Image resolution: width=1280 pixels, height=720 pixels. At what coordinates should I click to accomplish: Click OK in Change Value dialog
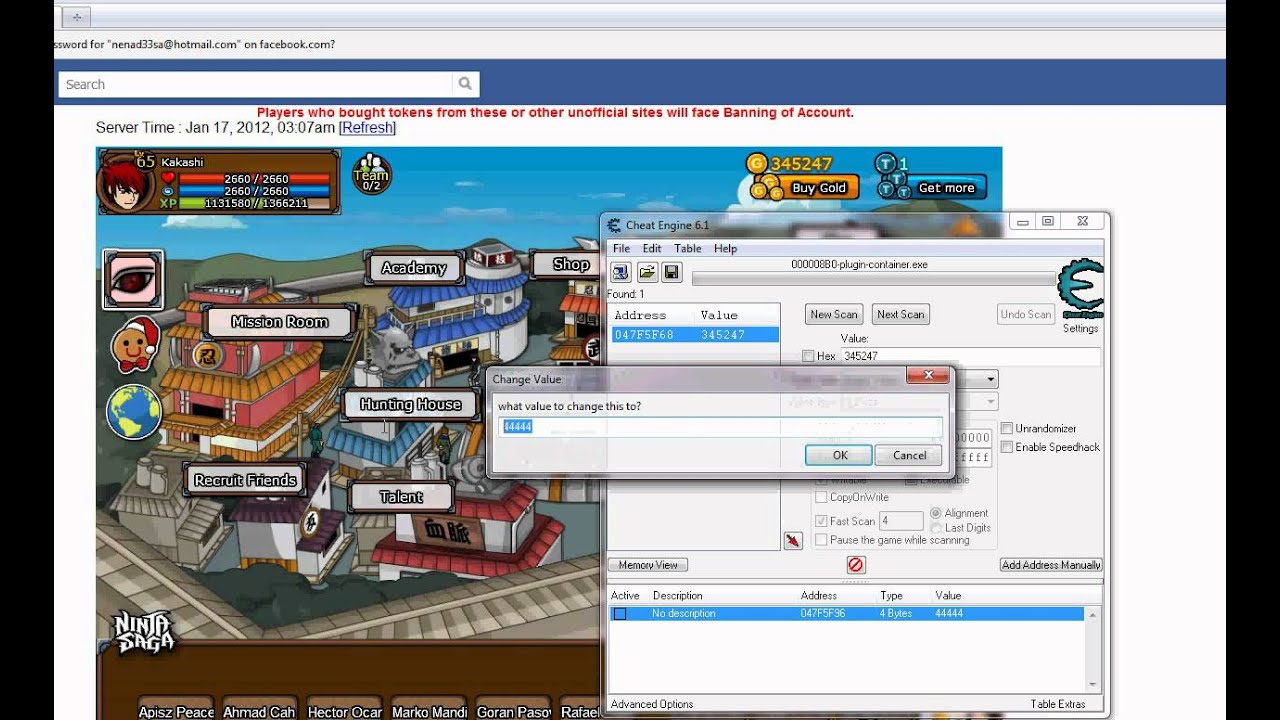pyautogui.click(x=840, y=455)
